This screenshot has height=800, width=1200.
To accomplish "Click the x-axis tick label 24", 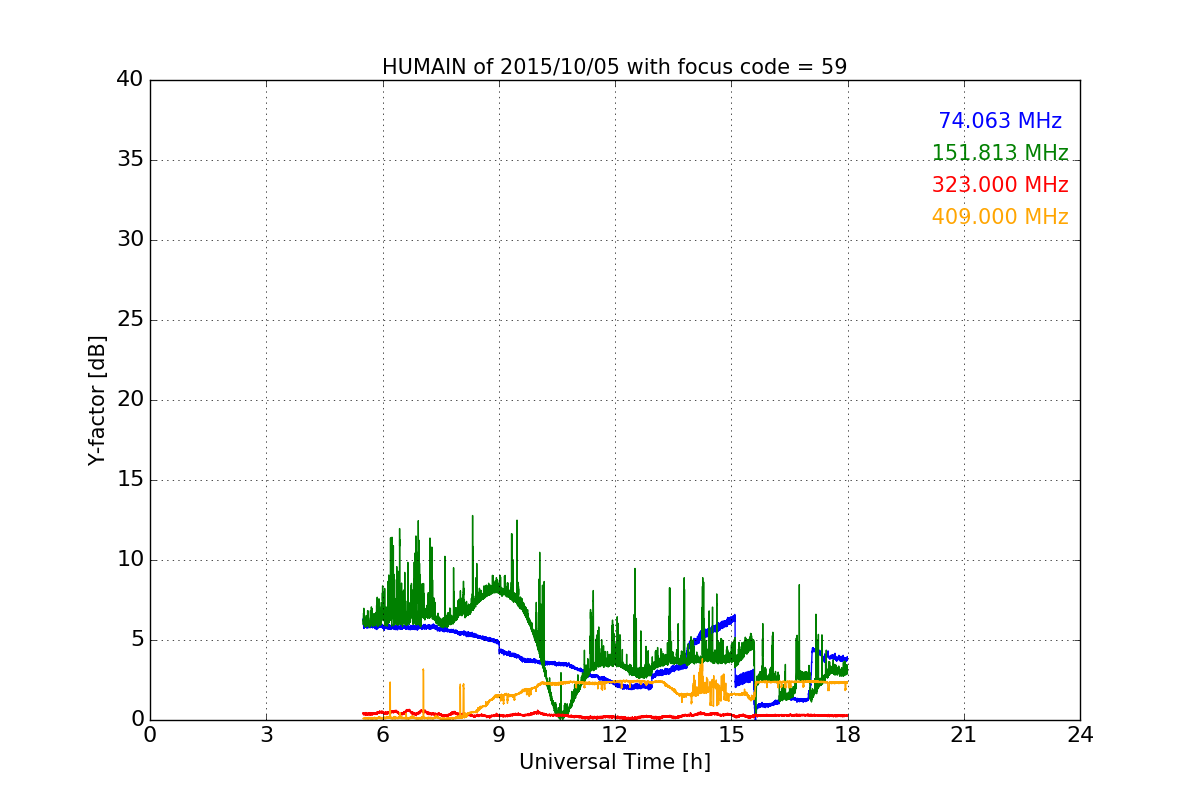I will [1080, 735].
